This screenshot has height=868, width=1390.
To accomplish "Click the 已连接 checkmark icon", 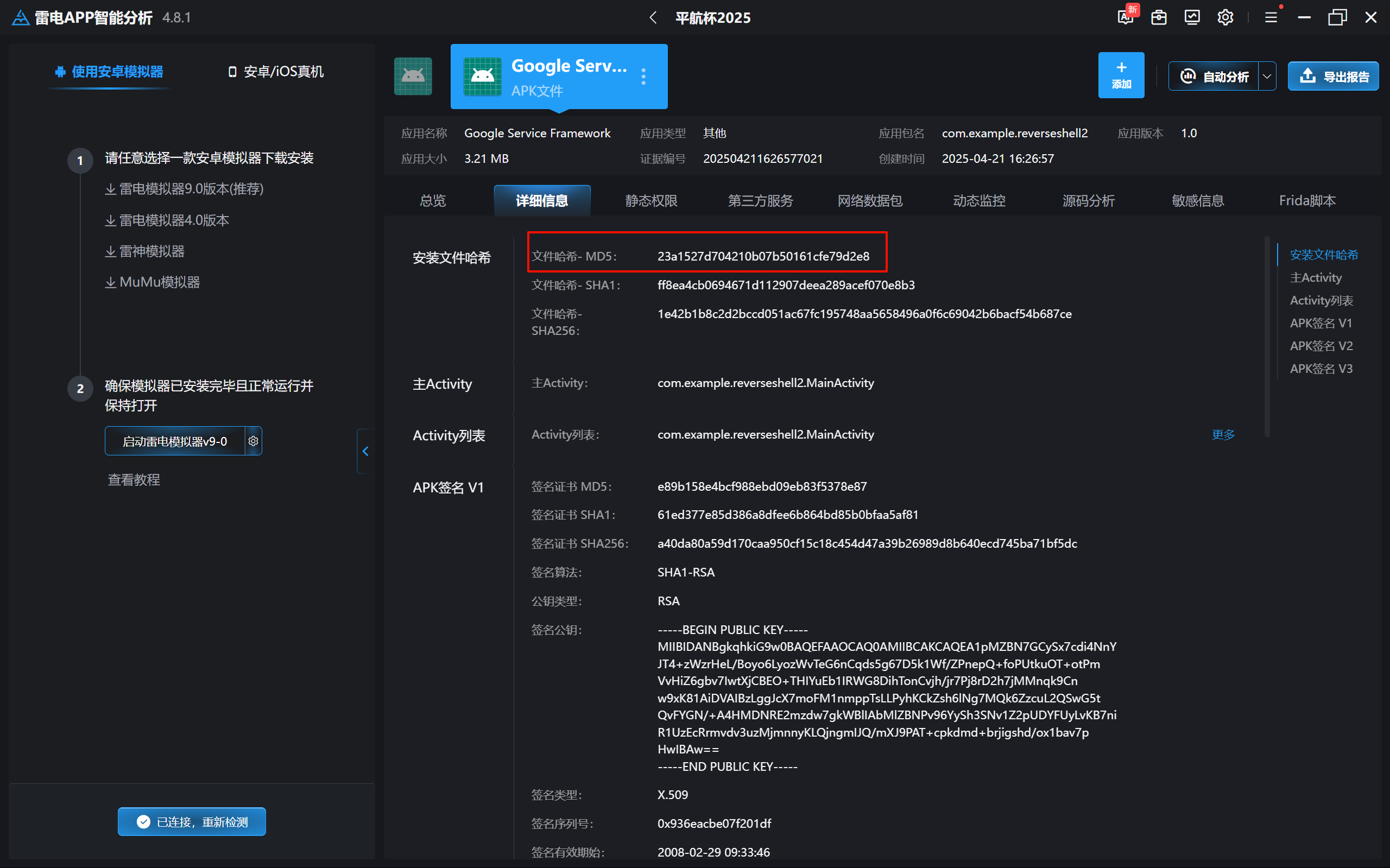I will [x=143, y=821].
